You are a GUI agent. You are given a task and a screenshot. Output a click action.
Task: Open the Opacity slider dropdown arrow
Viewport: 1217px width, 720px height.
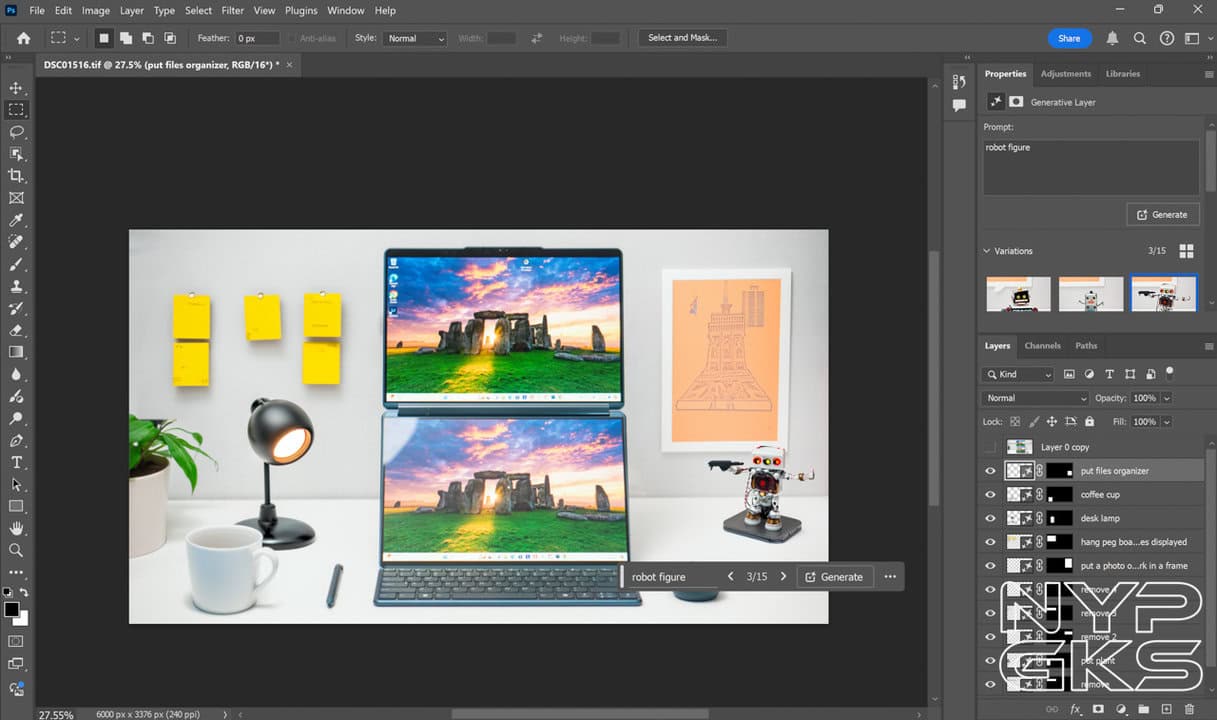tap(1167, 398)
